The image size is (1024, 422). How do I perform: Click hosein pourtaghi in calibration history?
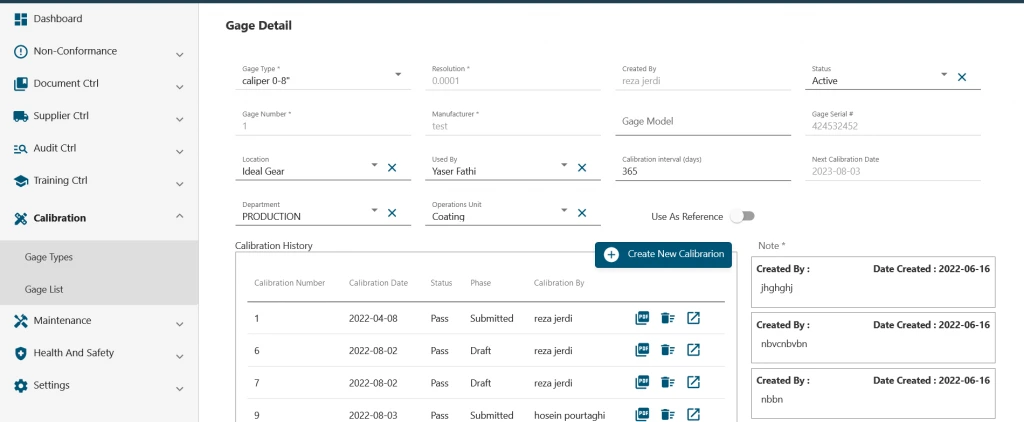(571, 415)
